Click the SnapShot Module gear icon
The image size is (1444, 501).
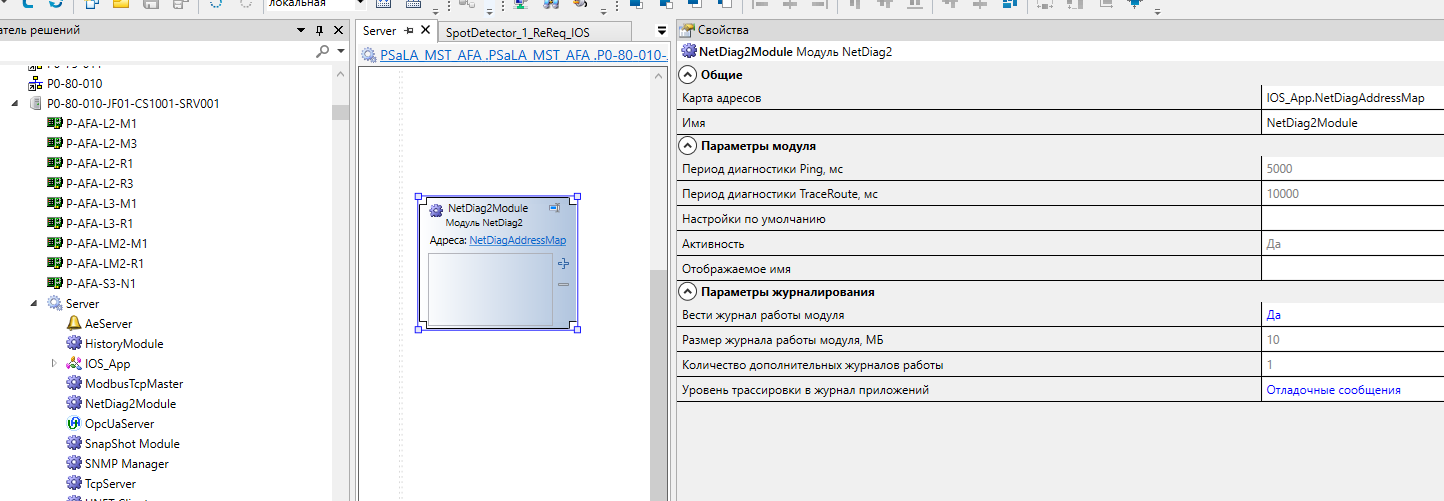74,443
